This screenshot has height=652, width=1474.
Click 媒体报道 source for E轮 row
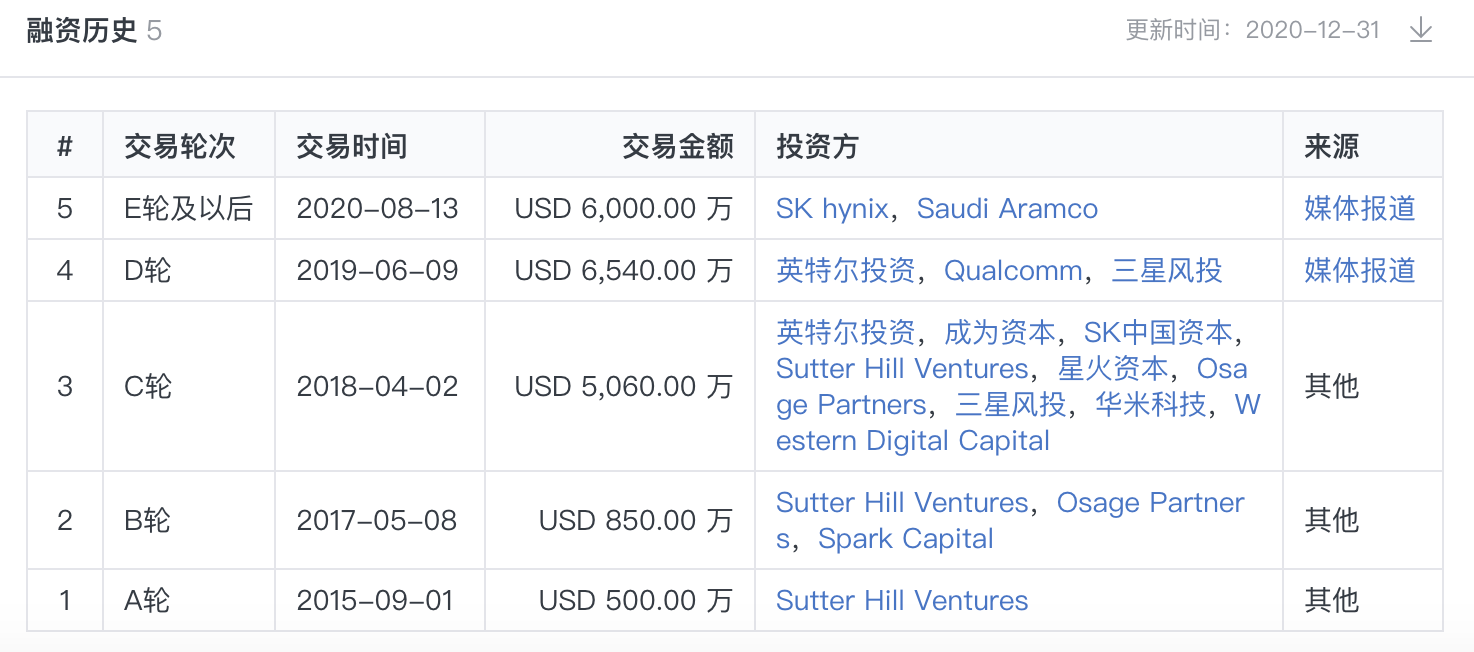pyautogui.click(x=1359, y=208)
